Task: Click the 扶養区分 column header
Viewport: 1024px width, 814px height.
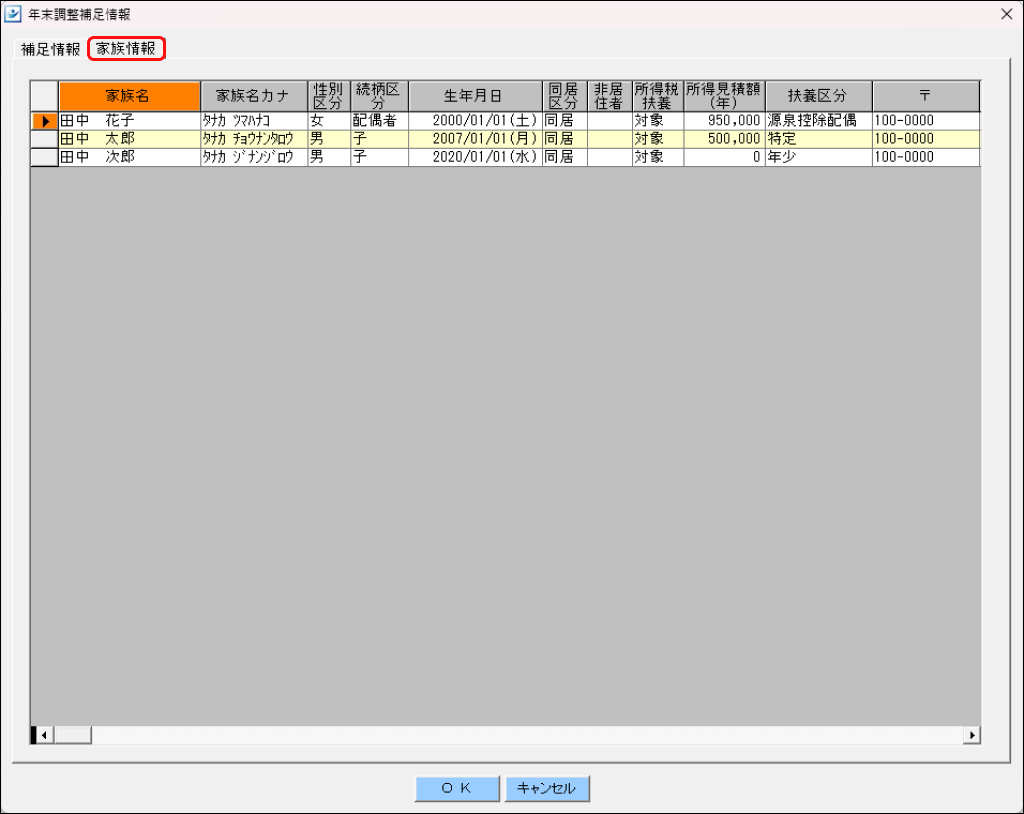Action: 819,96
